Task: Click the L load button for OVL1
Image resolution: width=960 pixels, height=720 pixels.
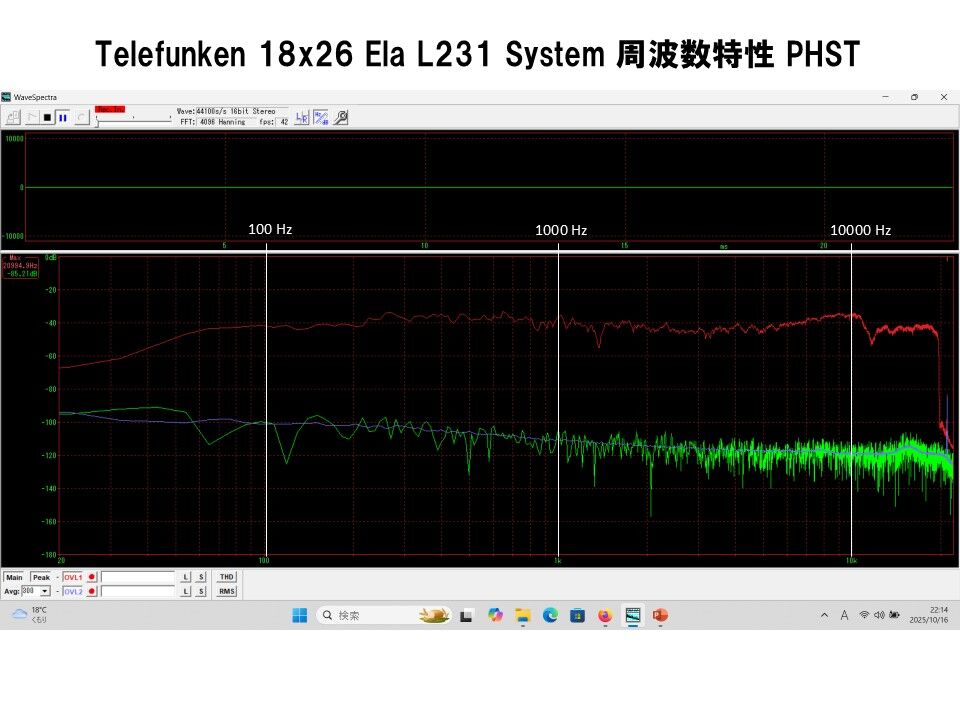Action: coord(186,577)
